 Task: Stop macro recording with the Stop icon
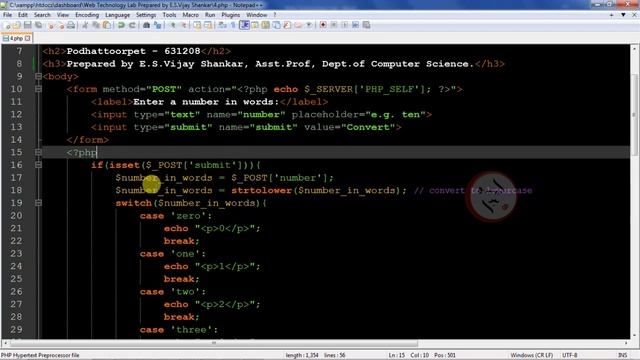[334, 25]
